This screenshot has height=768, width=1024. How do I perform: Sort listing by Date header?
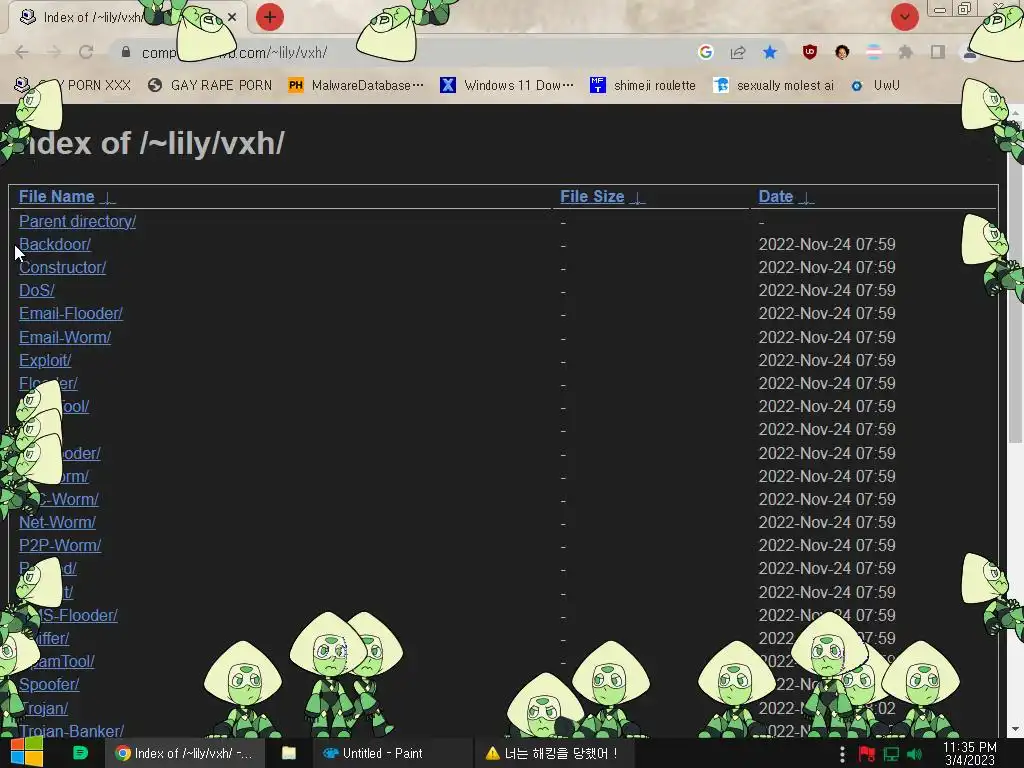point(775,197)
